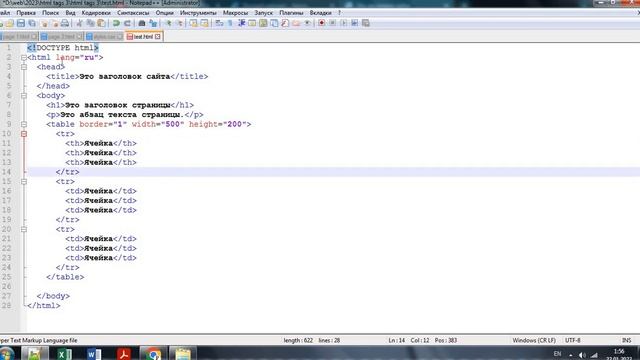The height and width of the screenshot is (360, 640).
Task: Collapse the tr block fold marker on line 15
Action: pos(24,182)
